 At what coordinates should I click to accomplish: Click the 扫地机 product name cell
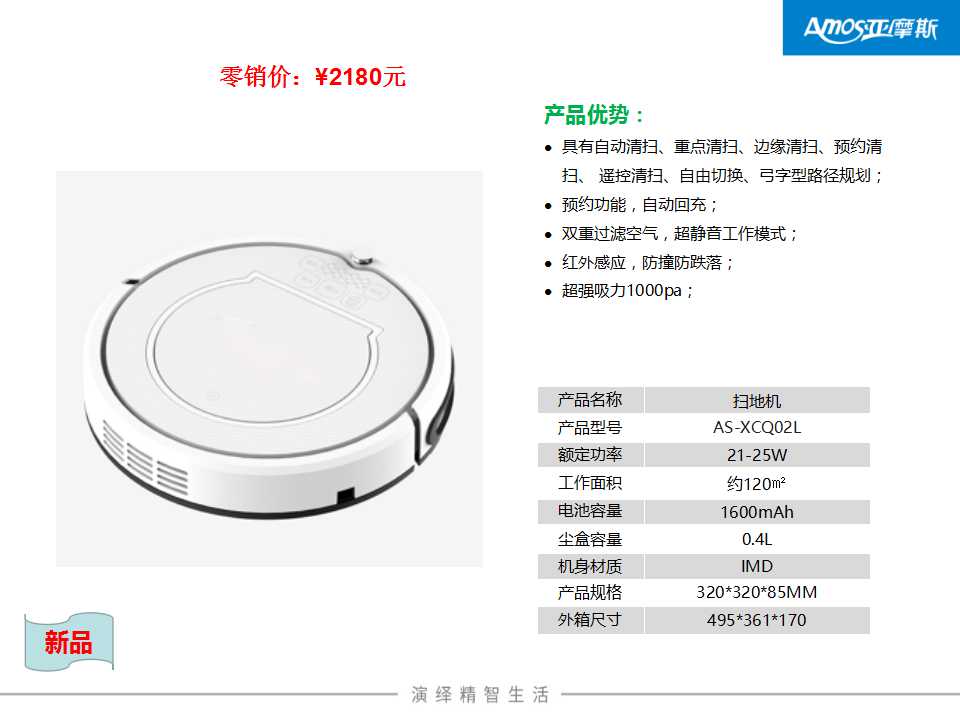(x=757, y=401)
